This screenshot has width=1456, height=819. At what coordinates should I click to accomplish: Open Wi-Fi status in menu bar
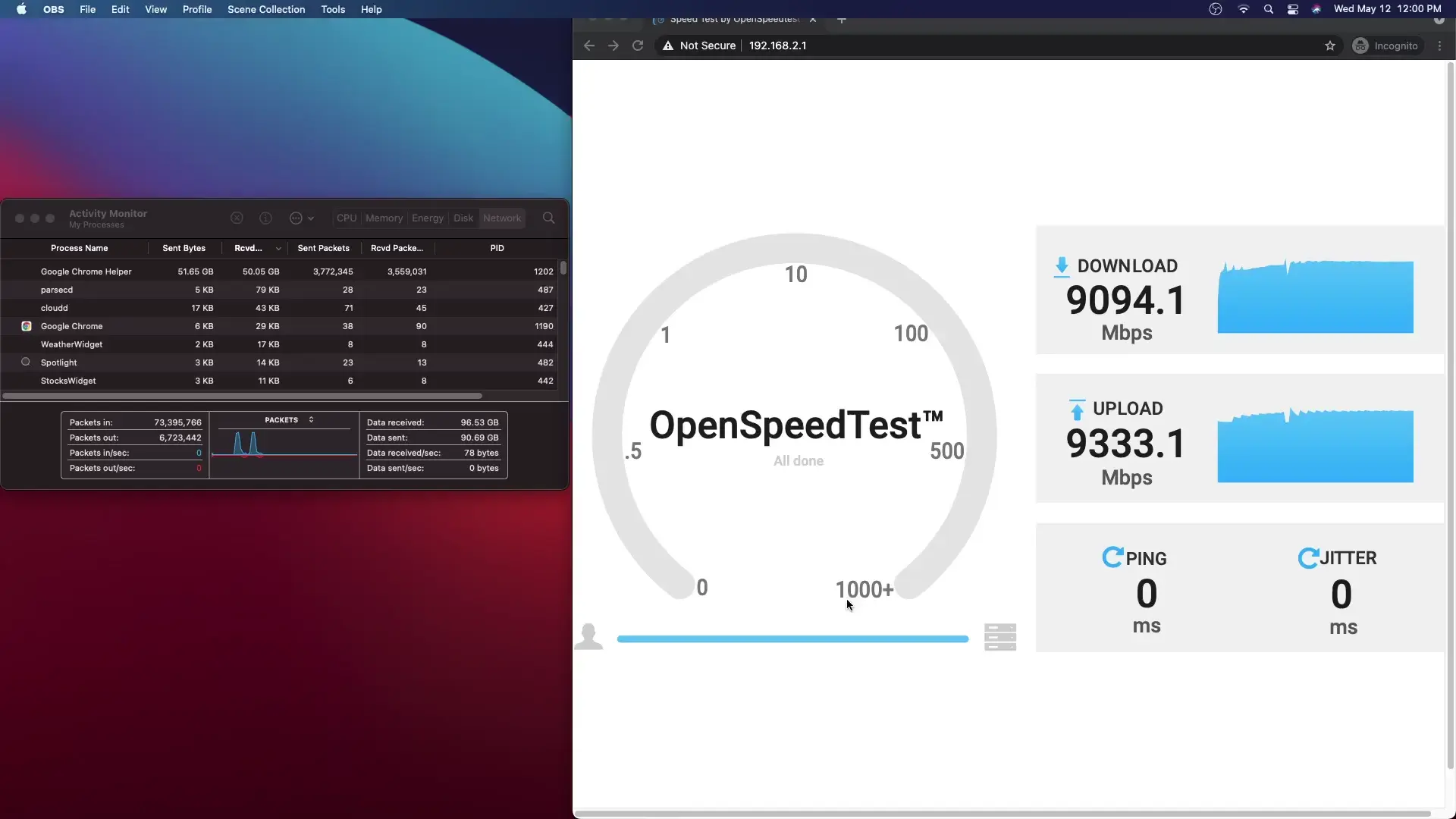click(x=1243, y=9)
